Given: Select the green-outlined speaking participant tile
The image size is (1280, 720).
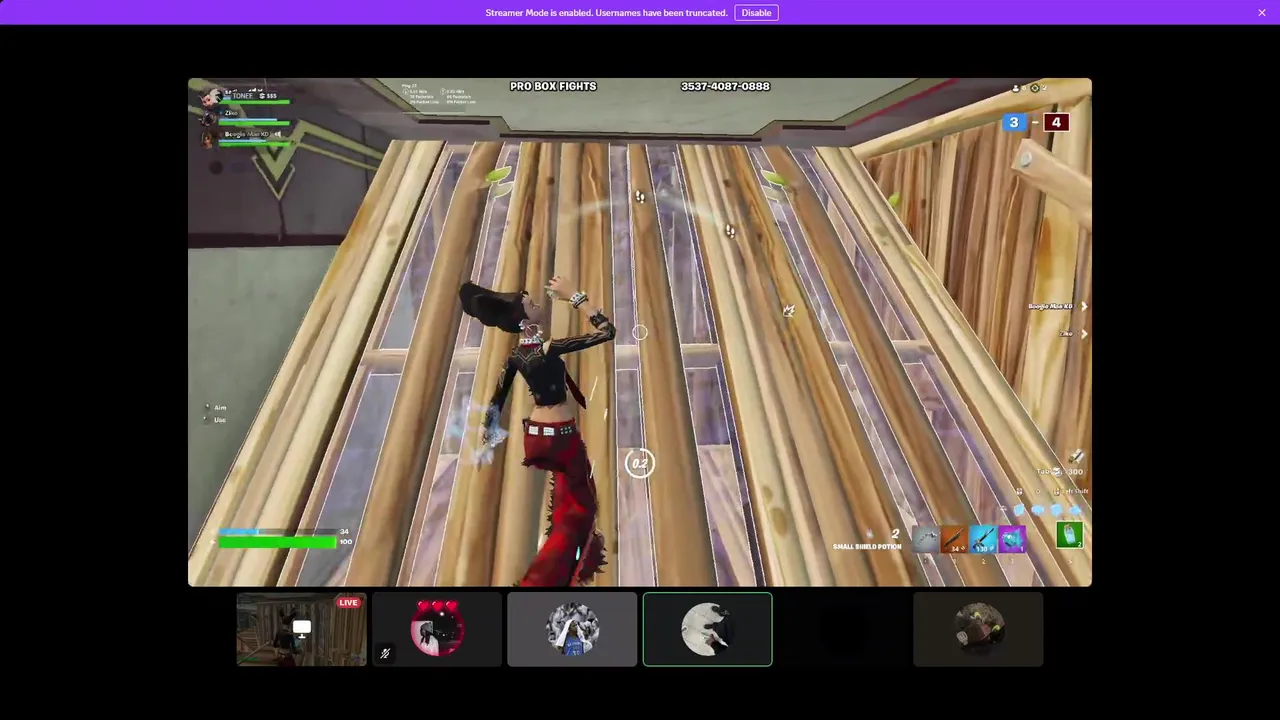Looking at the screenshot, I should (707, 629).
